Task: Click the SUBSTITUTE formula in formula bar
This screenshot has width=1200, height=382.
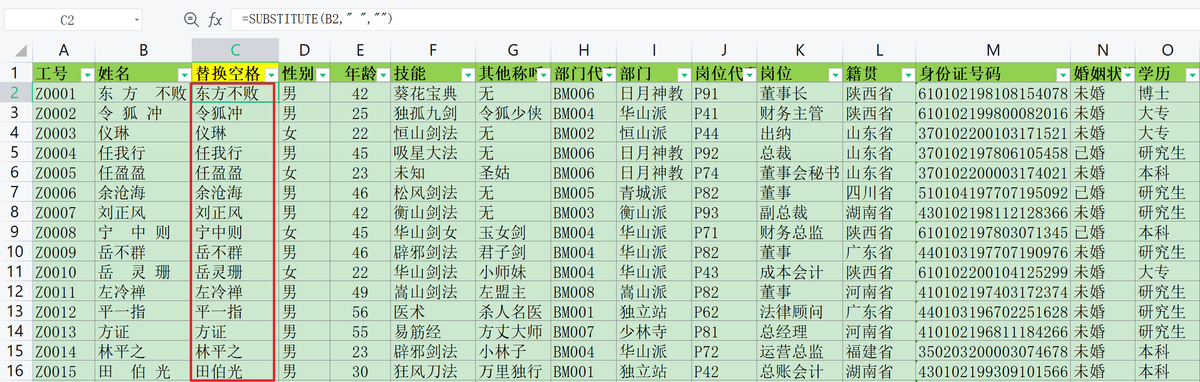Action: (316, 20)
